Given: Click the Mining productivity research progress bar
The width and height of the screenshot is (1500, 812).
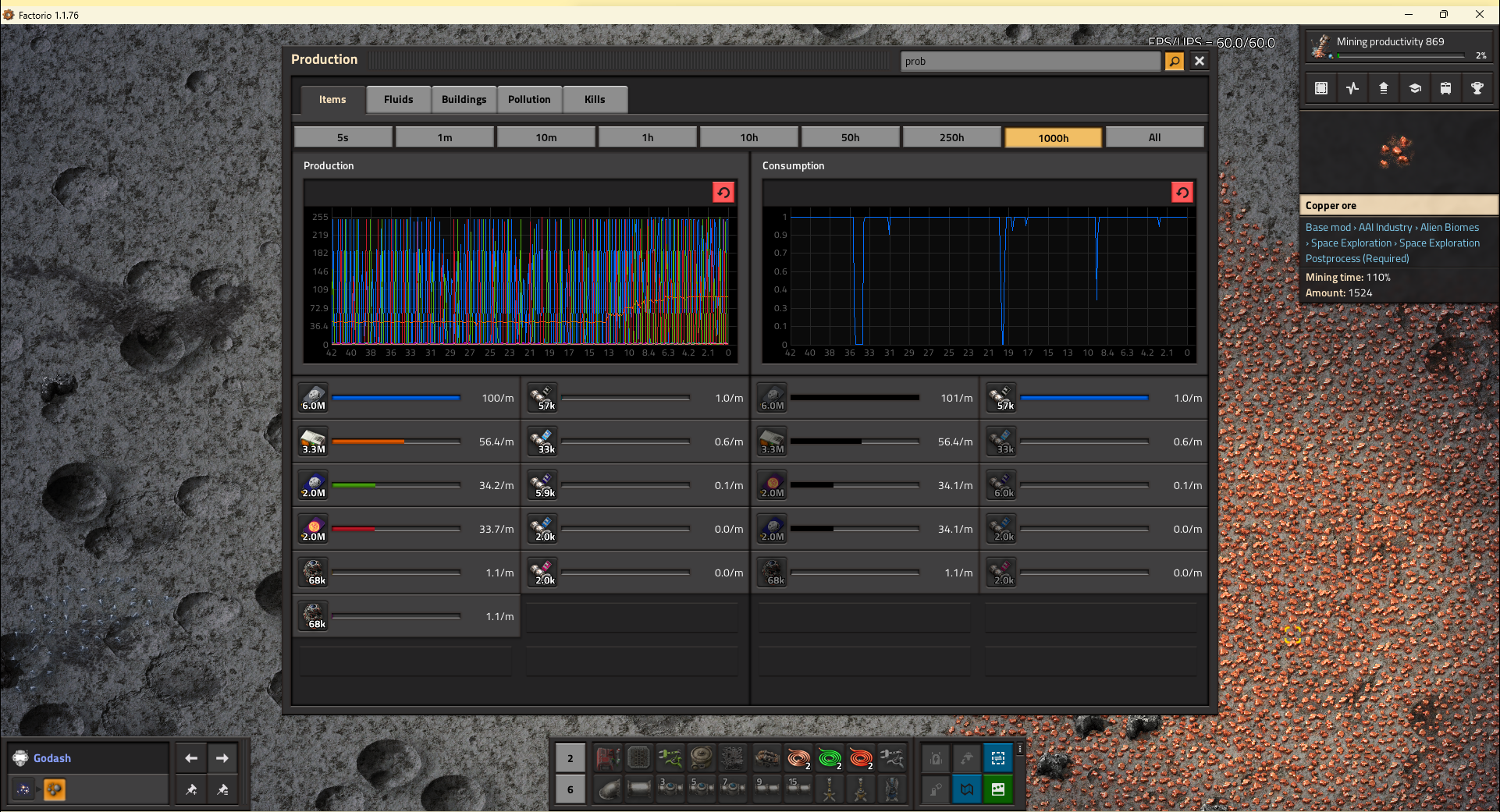Looking at the screenshot, I should point(1401,55).
